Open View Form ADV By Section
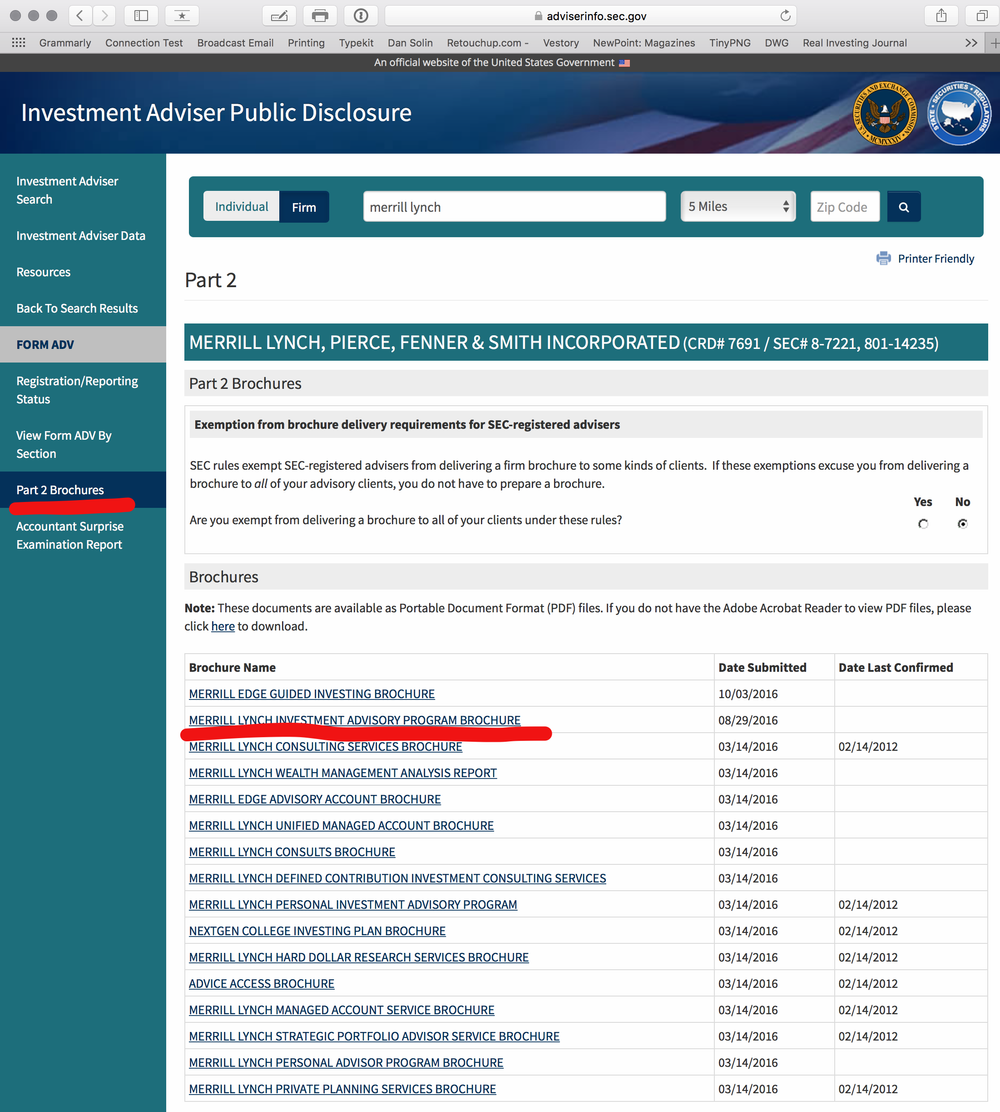This screenshot has height=1112, width=1000. (64, 445)
